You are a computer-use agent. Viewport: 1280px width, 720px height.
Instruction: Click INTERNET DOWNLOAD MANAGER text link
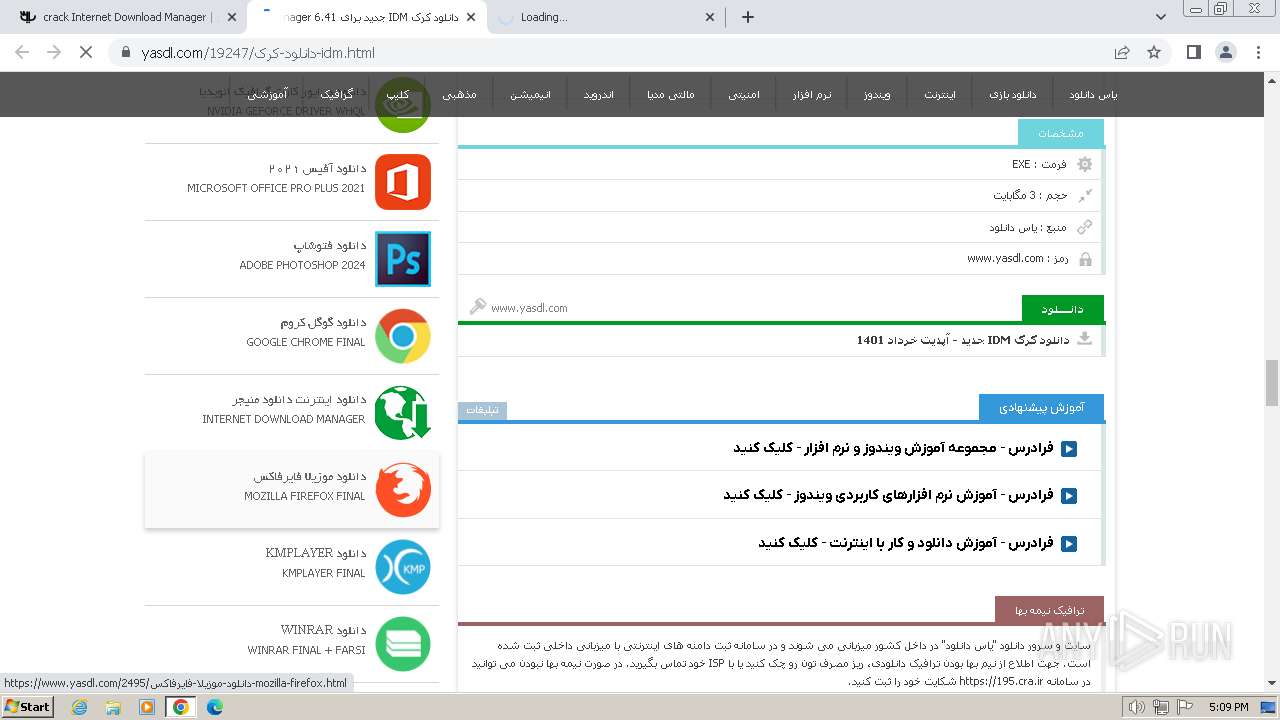(x=283, y=419)
